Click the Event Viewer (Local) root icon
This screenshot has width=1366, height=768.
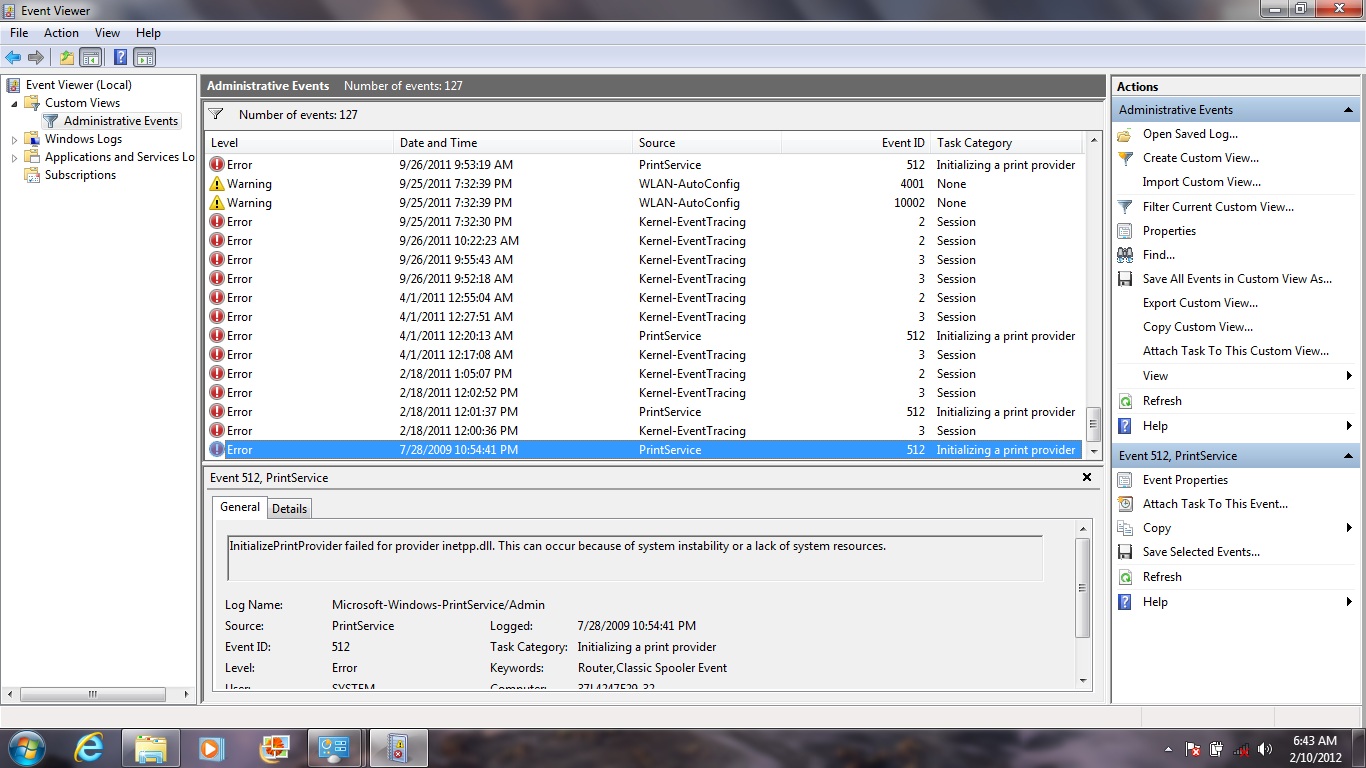(x=13, y=85)
